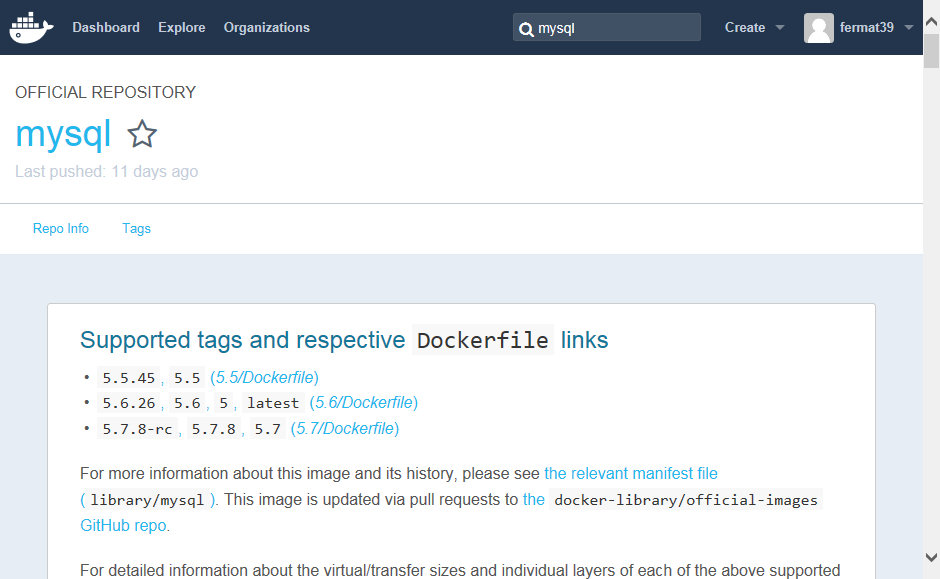Image resolution: width=940 pixels, height=579 pixels.
Task: Follow the relevant manifest file link
Action: point(631,474)
